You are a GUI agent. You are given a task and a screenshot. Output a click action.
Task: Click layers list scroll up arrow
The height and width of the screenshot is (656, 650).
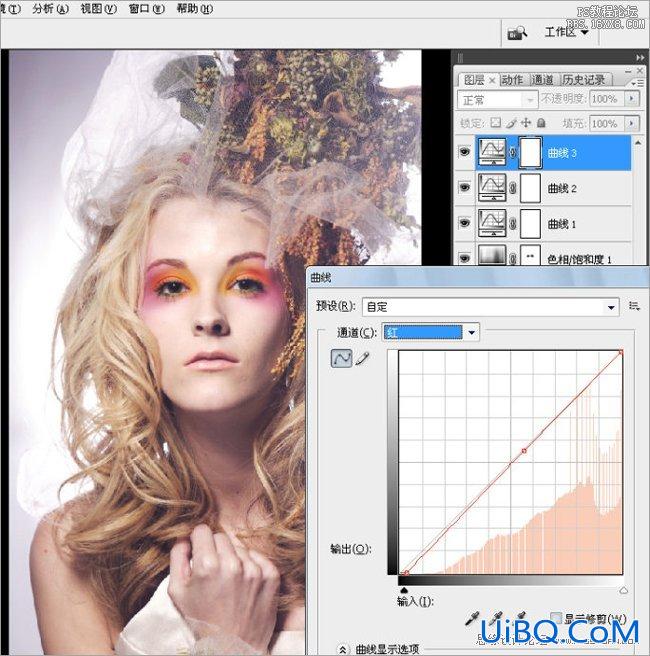pos(638,142)
